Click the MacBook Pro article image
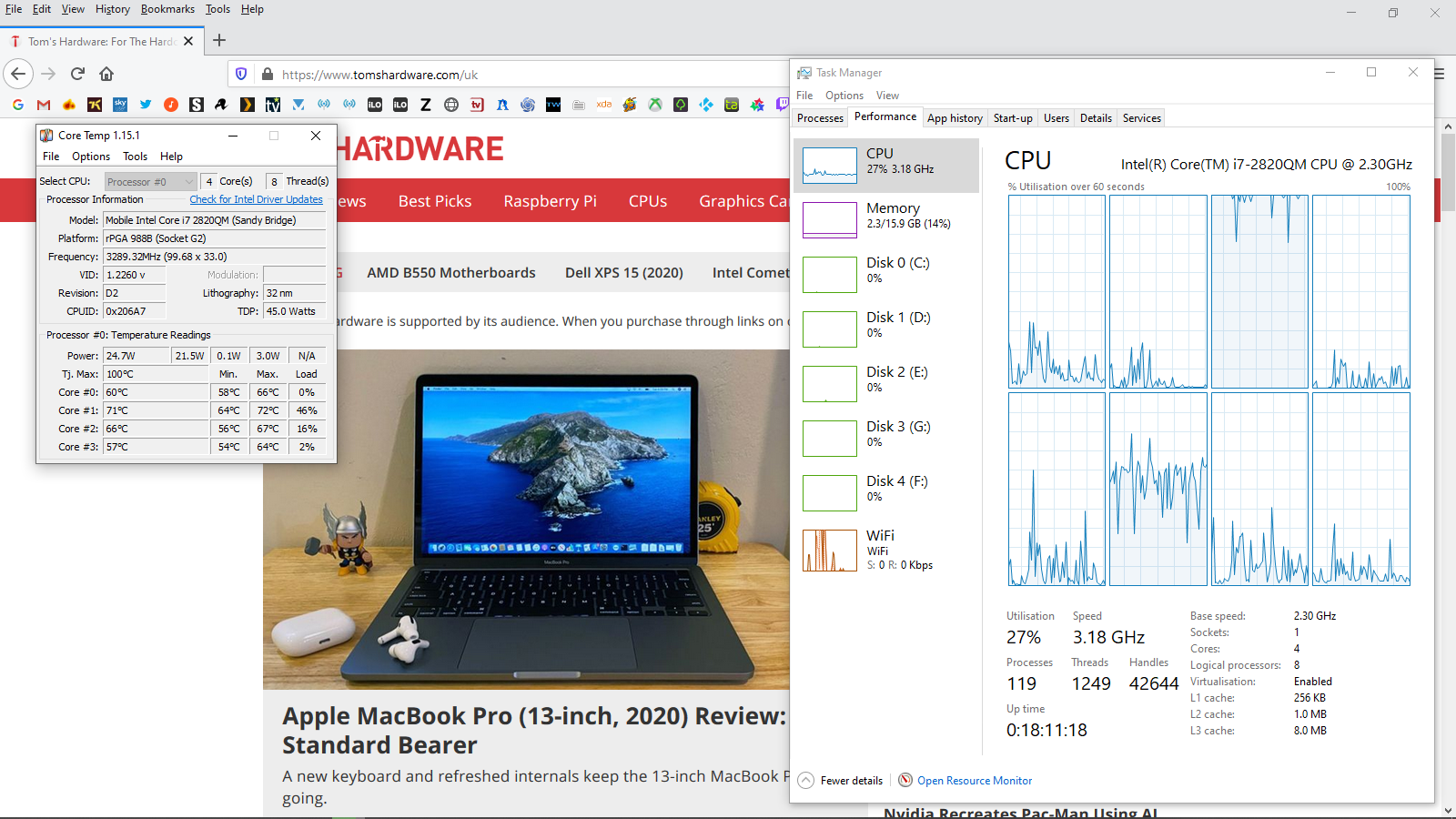1456x819 pixels. [527, 519]
